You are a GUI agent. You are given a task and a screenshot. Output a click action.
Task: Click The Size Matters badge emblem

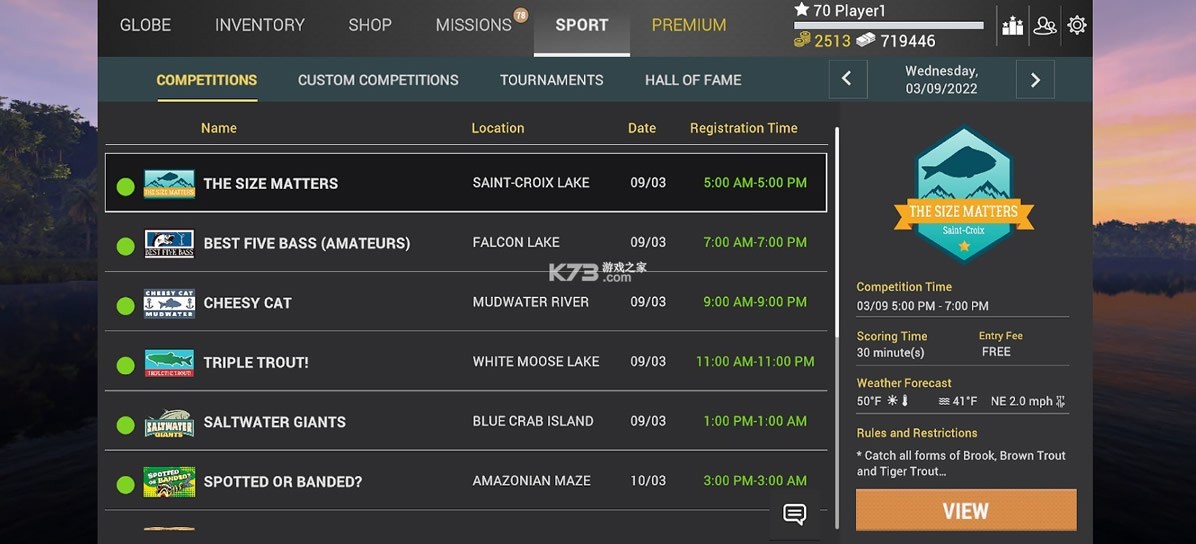point(964,195)
